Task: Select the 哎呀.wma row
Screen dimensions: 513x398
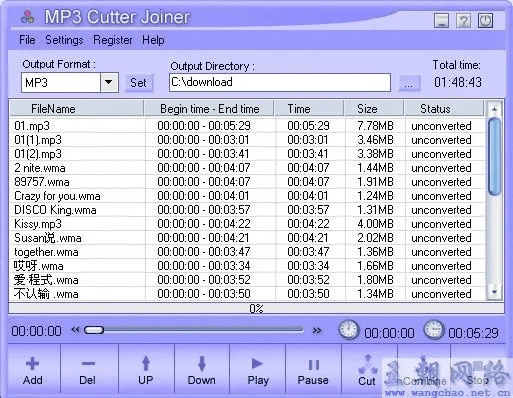Action: (247, 266)
